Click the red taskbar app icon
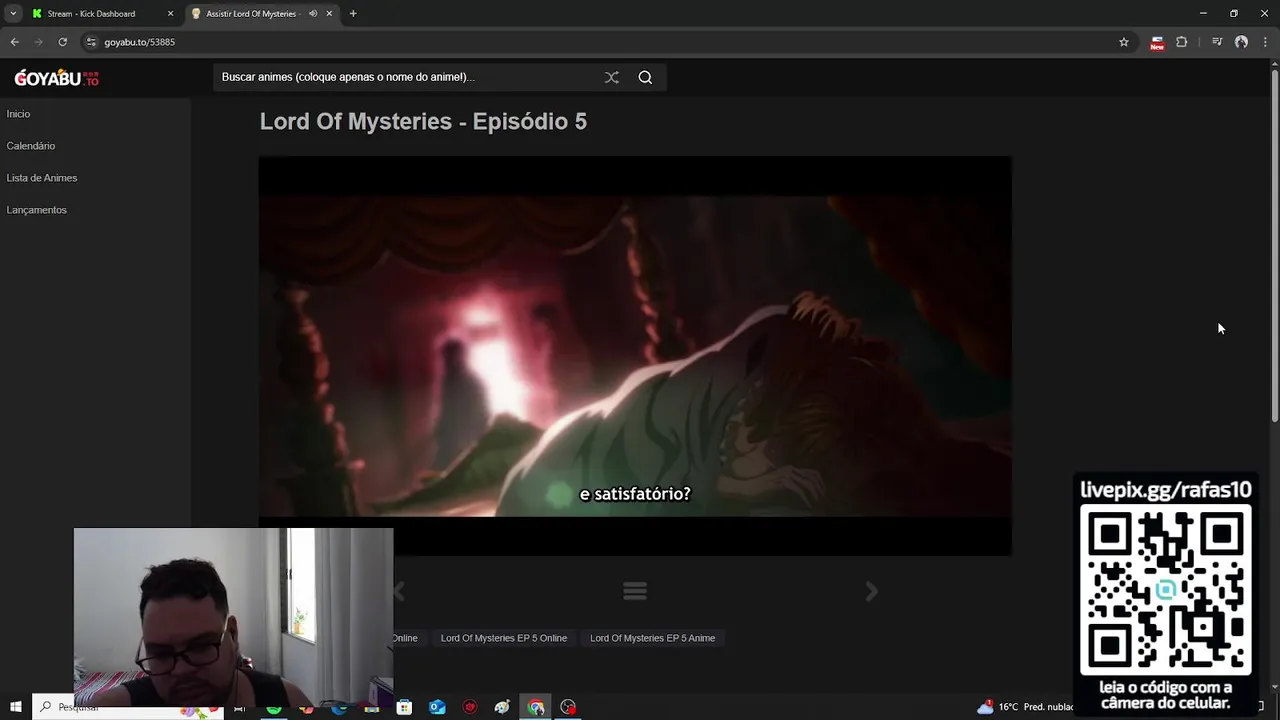 (x=470, y=707)
